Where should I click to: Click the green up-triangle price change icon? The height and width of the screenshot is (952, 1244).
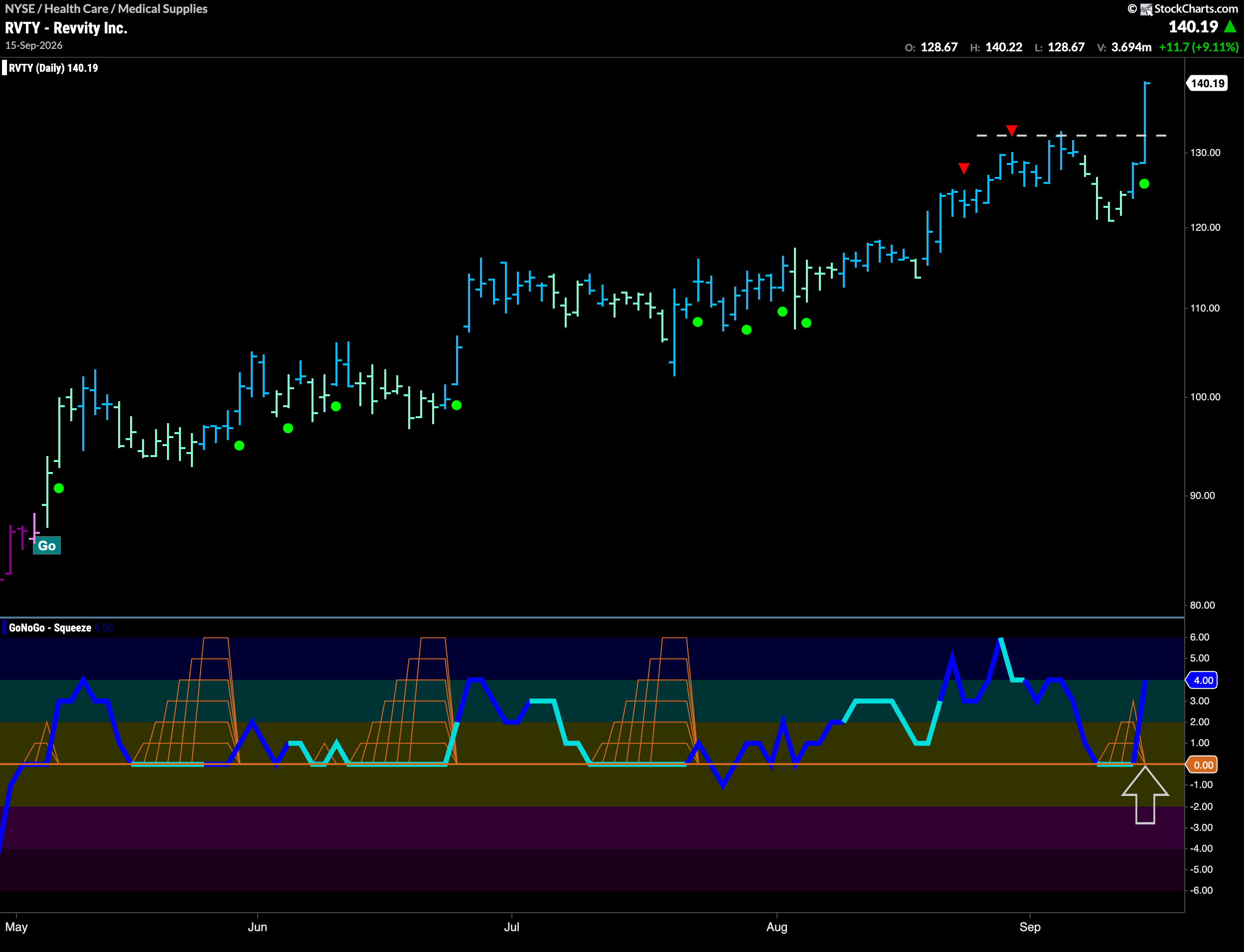1230,26
